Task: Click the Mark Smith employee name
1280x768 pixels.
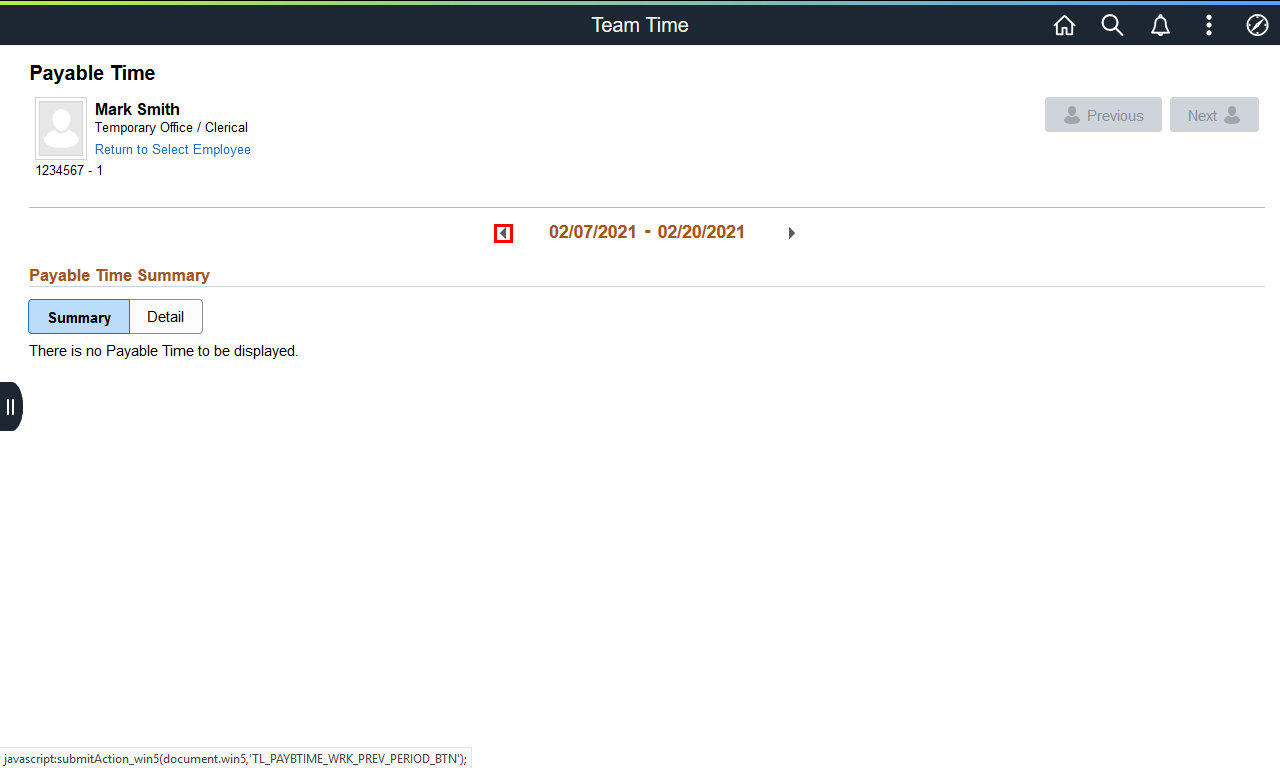Action: click(137, 109)
